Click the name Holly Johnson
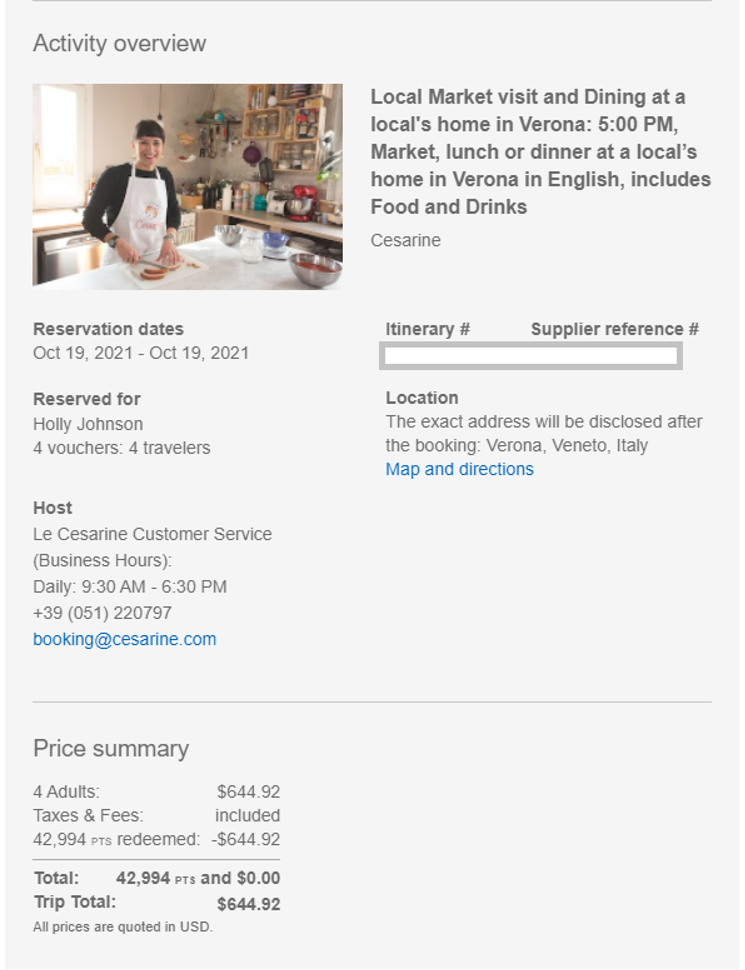The image size is (745, 970). pyautogui.click(x=88, y=424)
